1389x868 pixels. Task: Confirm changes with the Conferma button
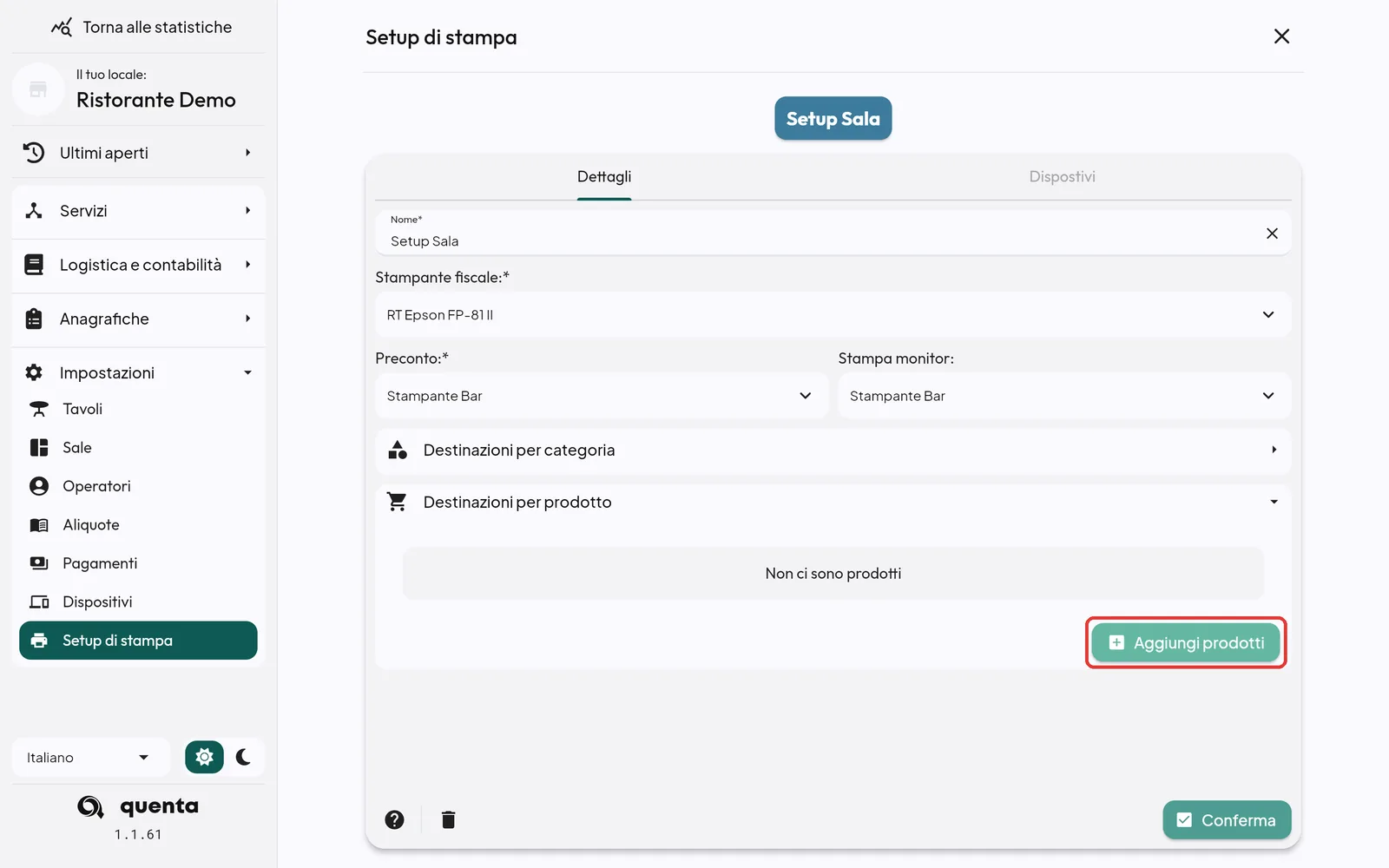1227,819
